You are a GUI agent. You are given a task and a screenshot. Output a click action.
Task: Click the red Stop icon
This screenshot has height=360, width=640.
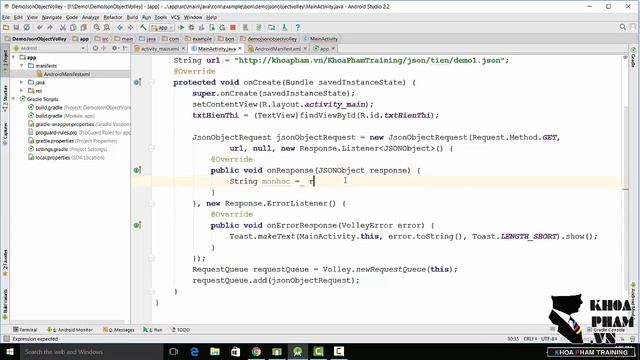coord(233,27)
